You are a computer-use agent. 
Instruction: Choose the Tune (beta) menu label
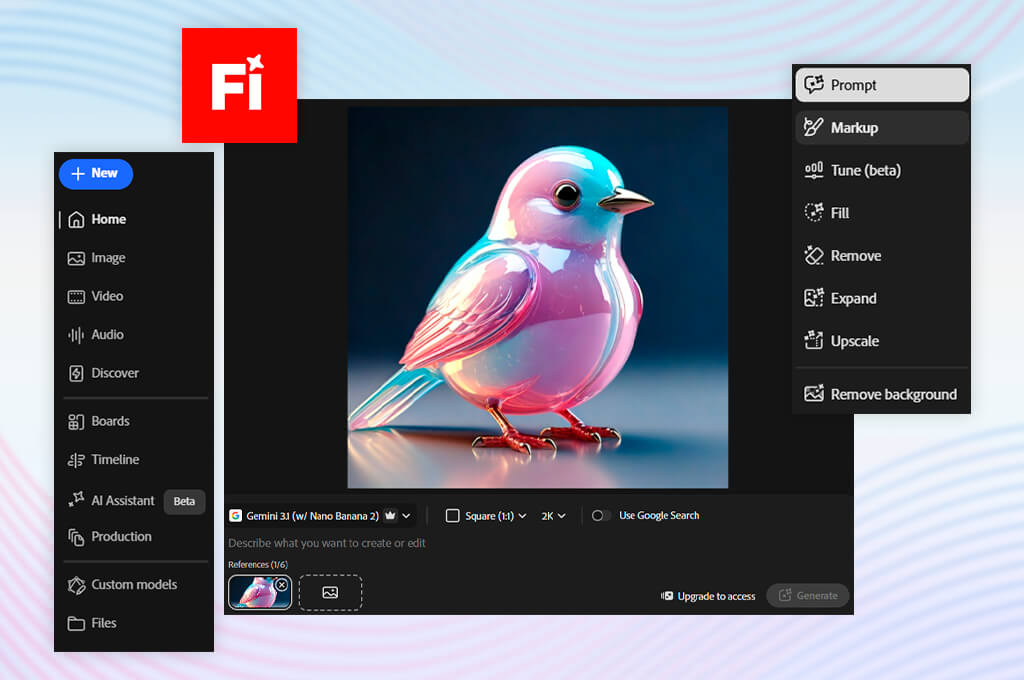click(866, 170)
